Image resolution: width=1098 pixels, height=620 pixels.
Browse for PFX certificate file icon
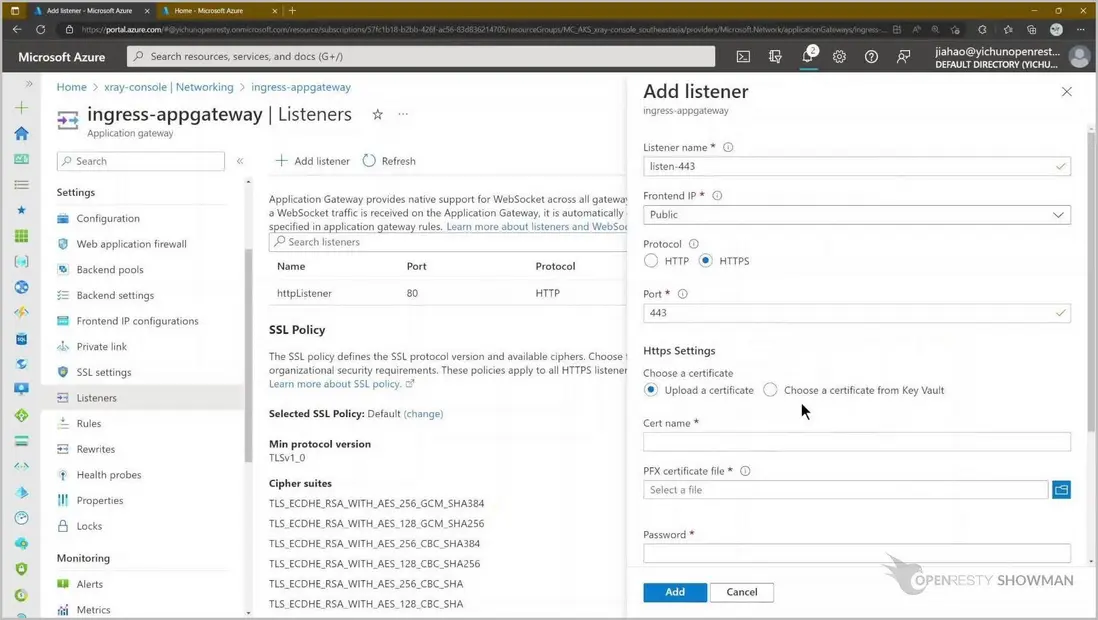(1061, 490)
